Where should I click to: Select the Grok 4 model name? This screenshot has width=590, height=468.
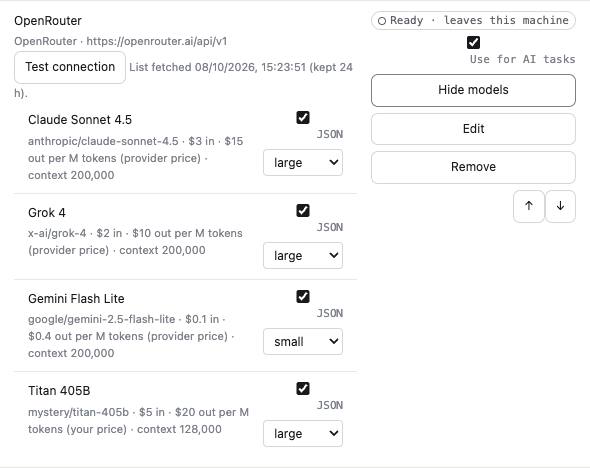pyautogui.click(x=47, y=213)
